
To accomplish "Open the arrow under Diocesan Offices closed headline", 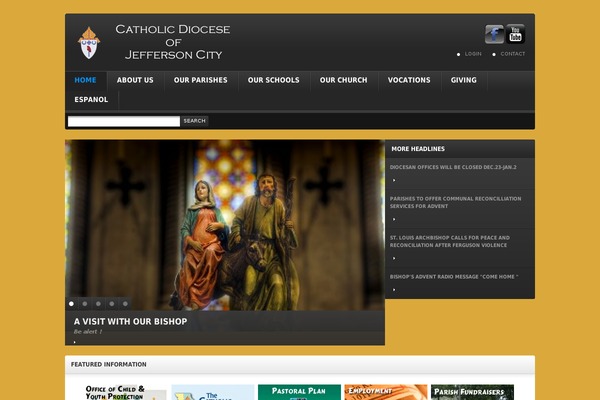I will click(x=394, y=180).
